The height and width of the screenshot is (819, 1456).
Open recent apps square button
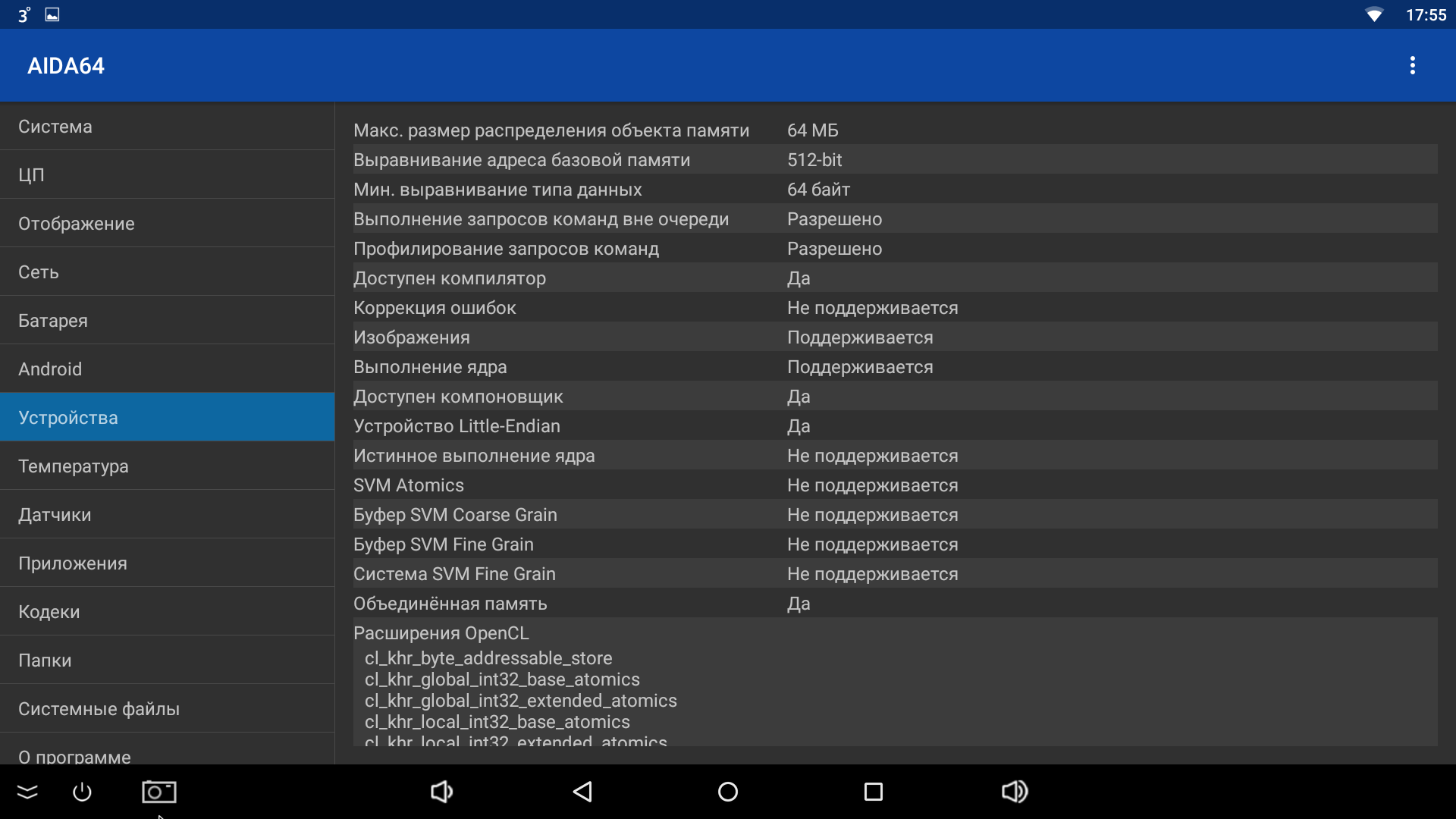tap(874, 792)
